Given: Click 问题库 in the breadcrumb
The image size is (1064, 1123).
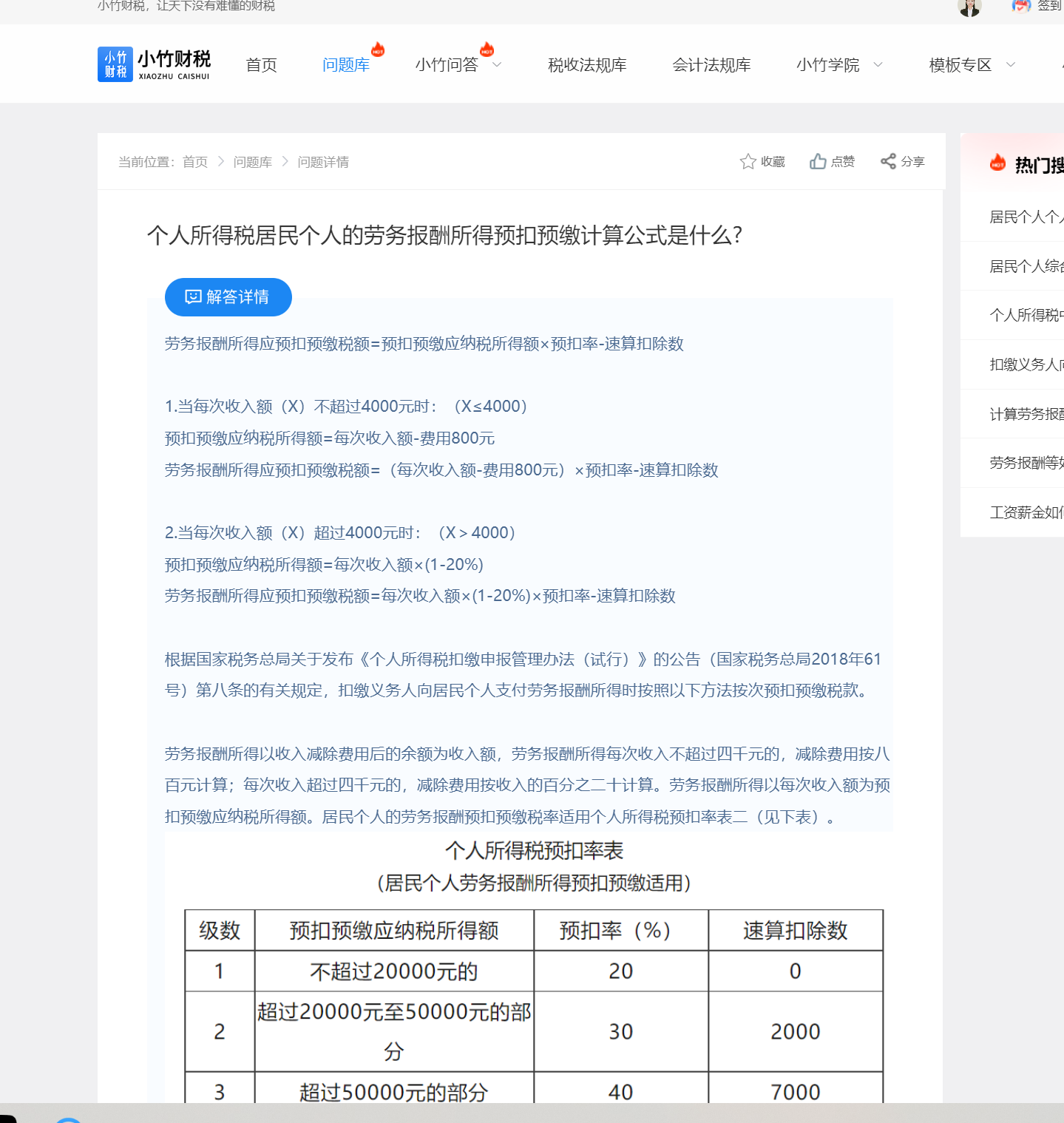Looking at the screenshot, I should pos(252,162).
